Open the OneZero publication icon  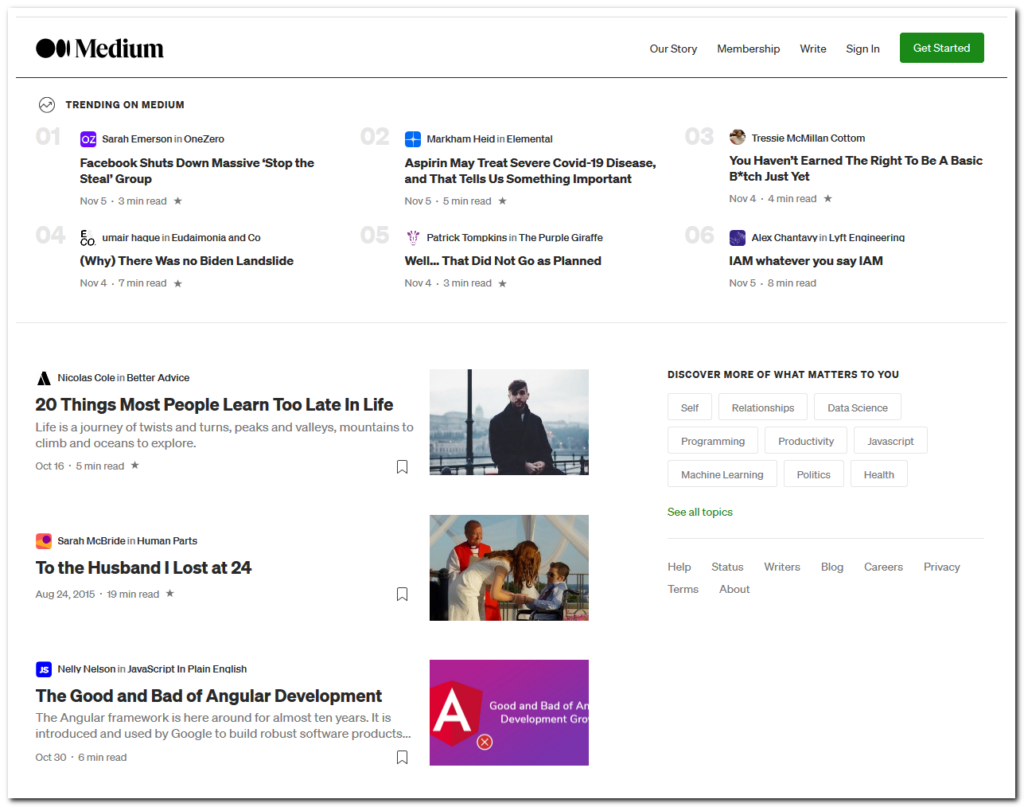pos(88,139)
